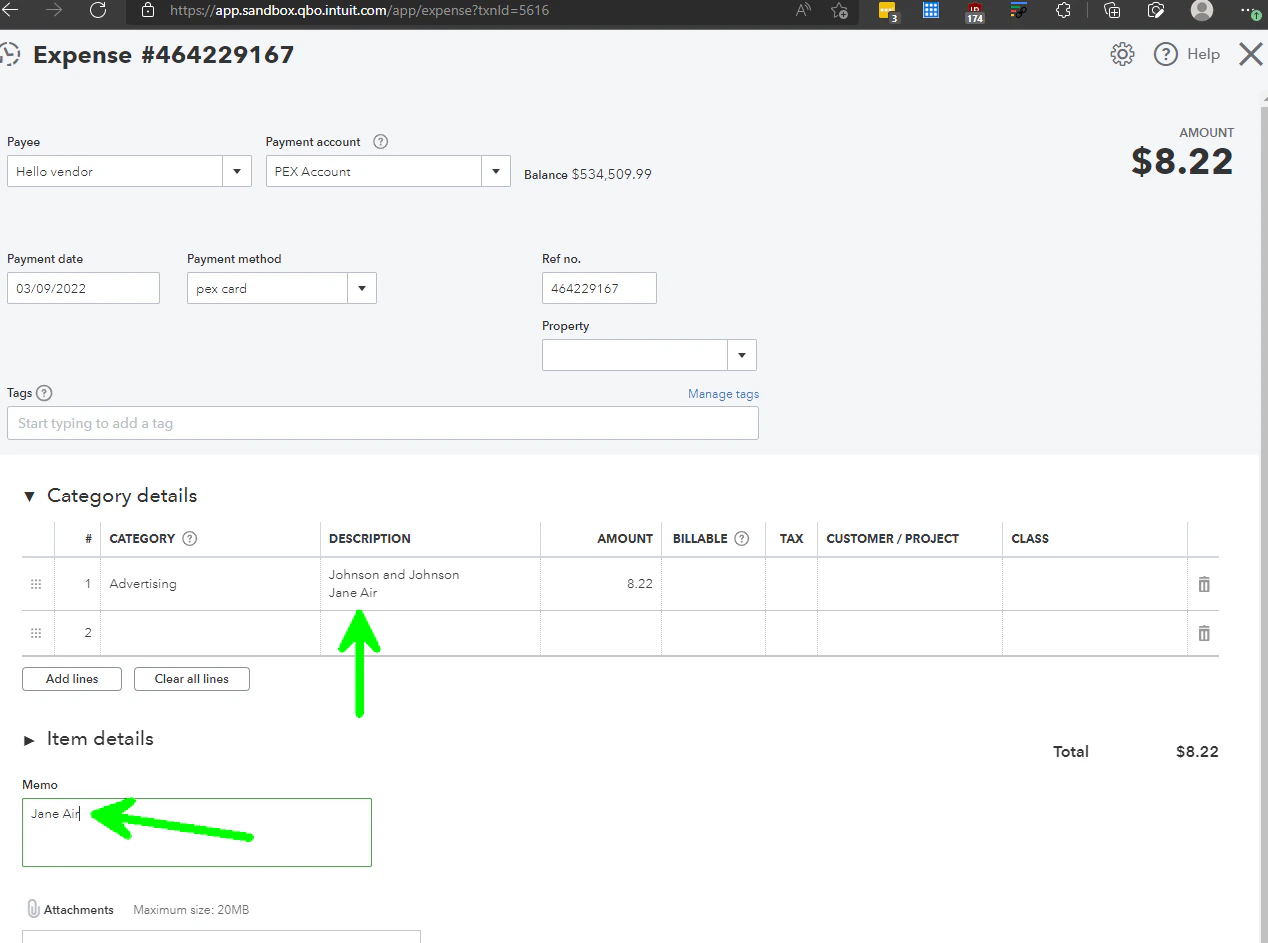The height and width of the screenshot is (943, 1268).
Task: Click the Help question mark icon
Action: 1165,54
